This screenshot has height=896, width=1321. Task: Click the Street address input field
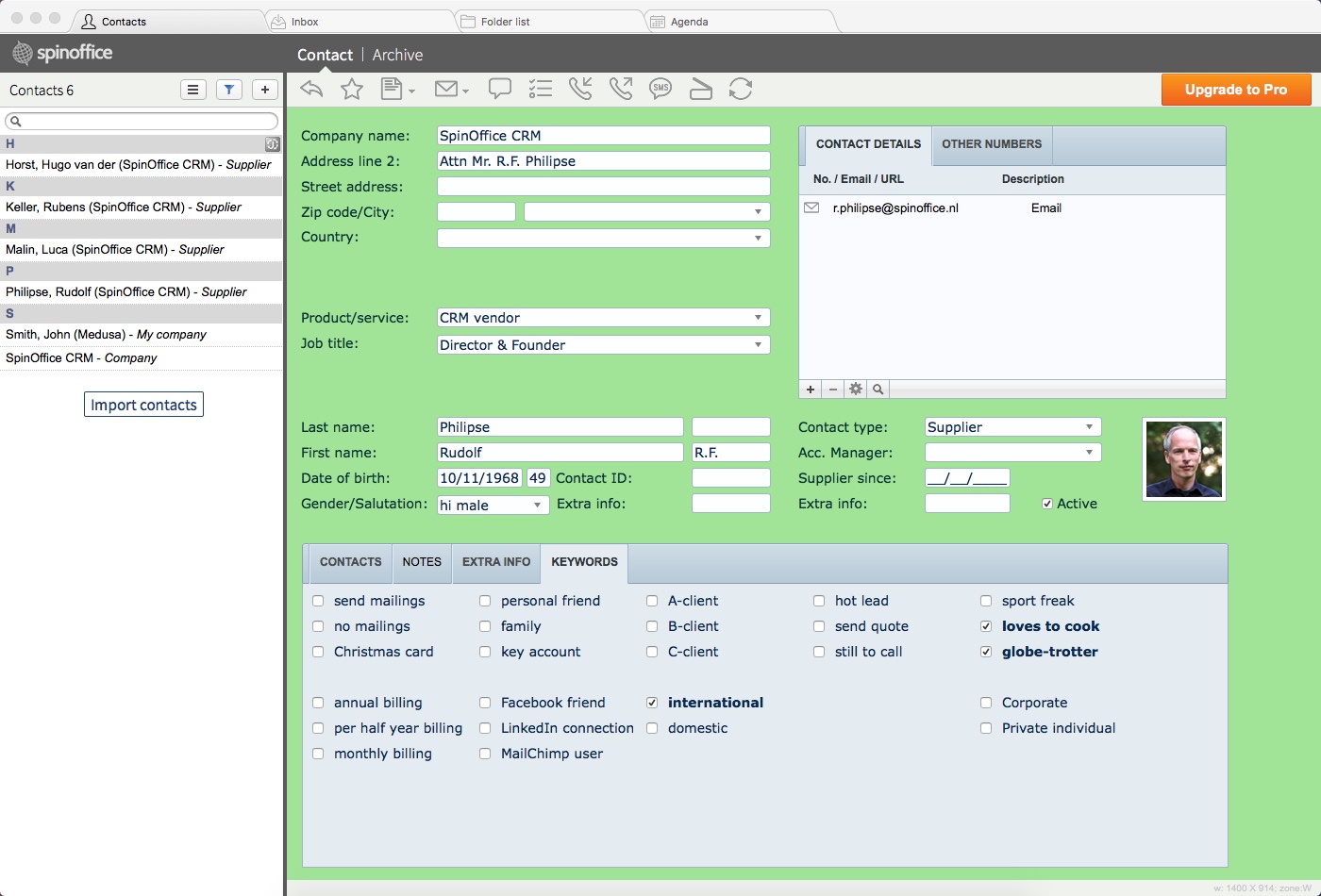coord(604,187)
